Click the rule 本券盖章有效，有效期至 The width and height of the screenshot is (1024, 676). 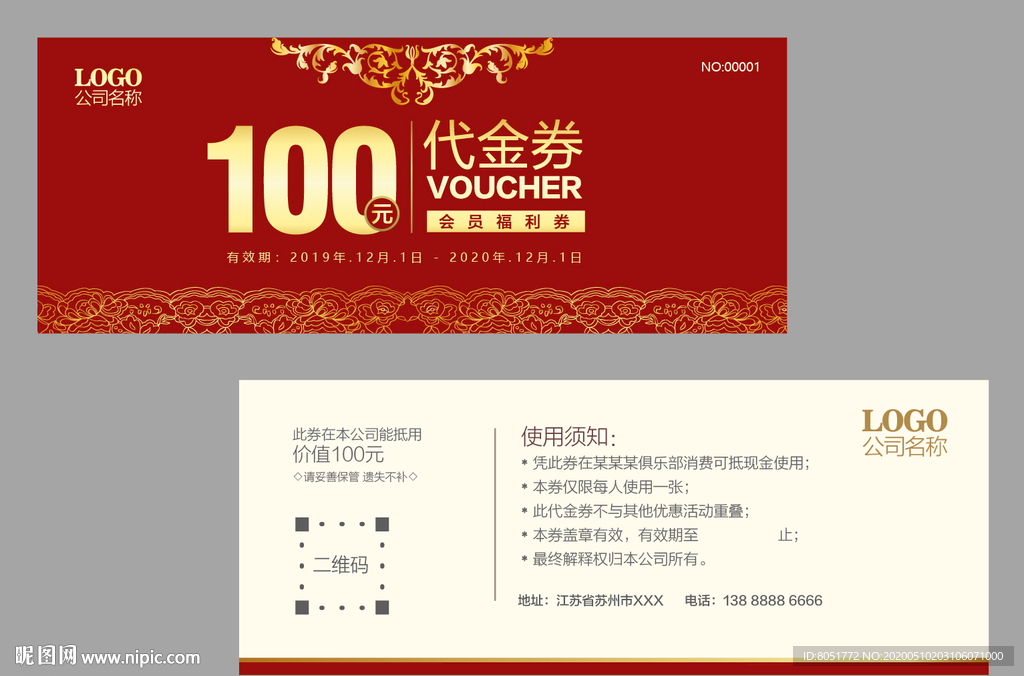[660, 536]
